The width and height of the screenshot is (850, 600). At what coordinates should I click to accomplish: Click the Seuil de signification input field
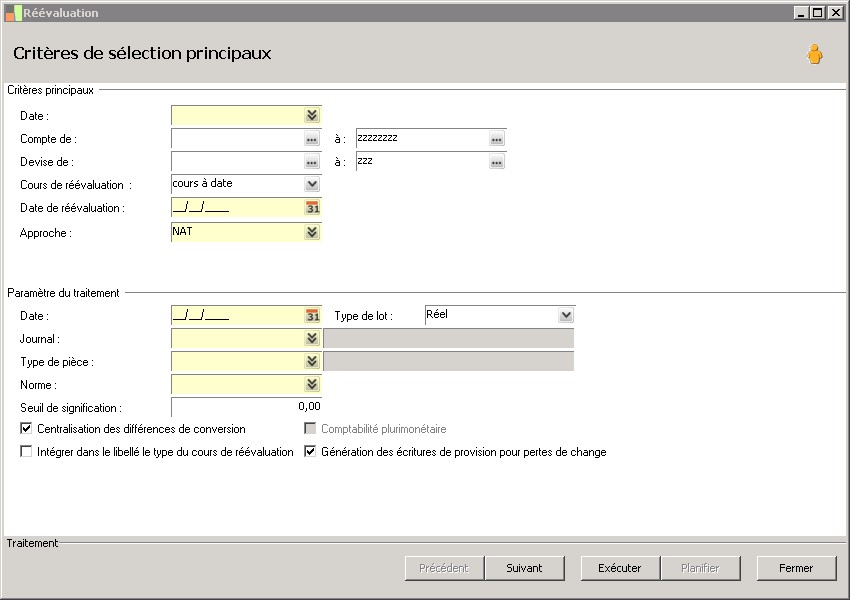click(246, 407)
